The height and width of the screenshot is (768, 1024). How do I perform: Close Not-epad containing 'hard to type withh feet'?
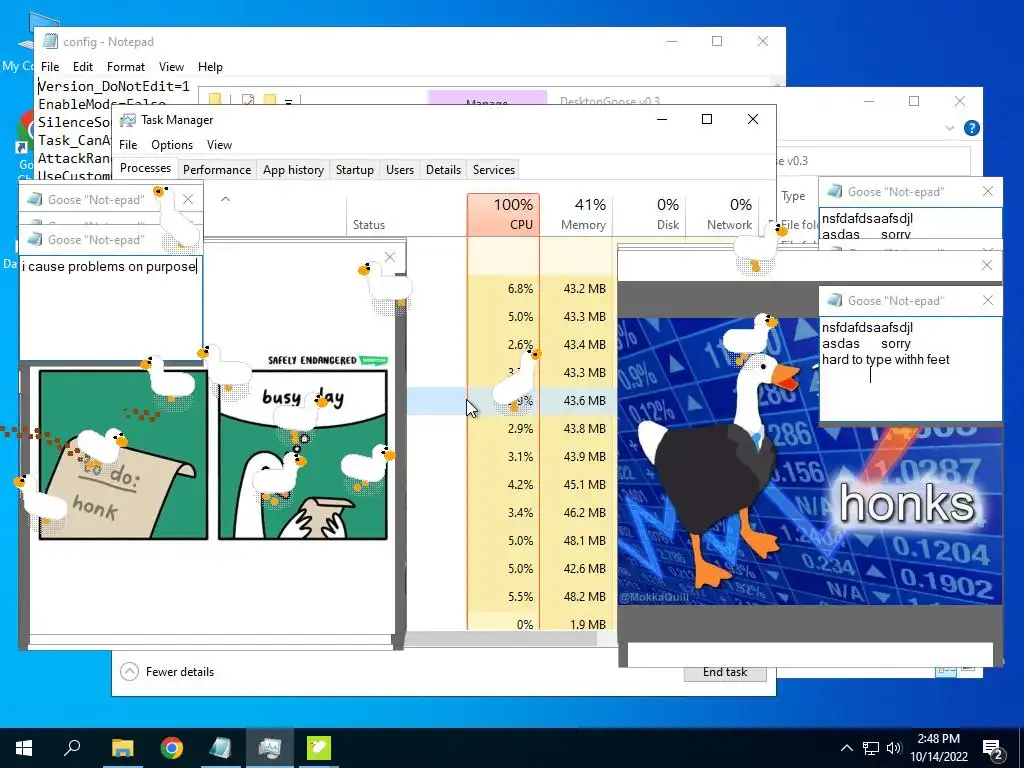pyautogui.click(x=988, y=300)
